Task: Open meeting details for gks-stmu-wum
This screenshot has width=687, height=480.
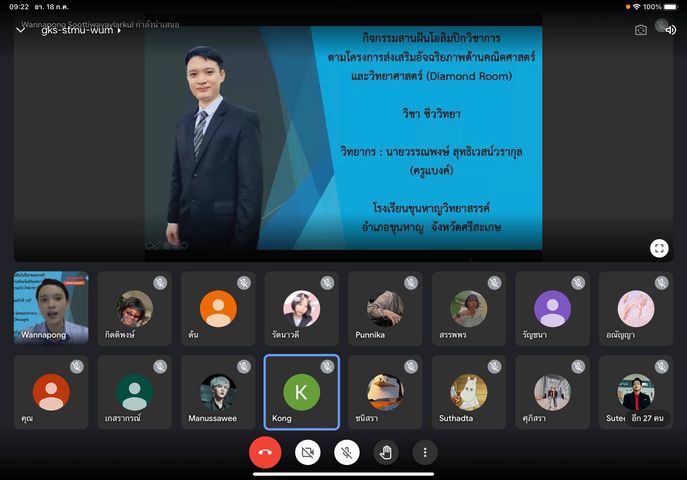Action: click(81, 30)
